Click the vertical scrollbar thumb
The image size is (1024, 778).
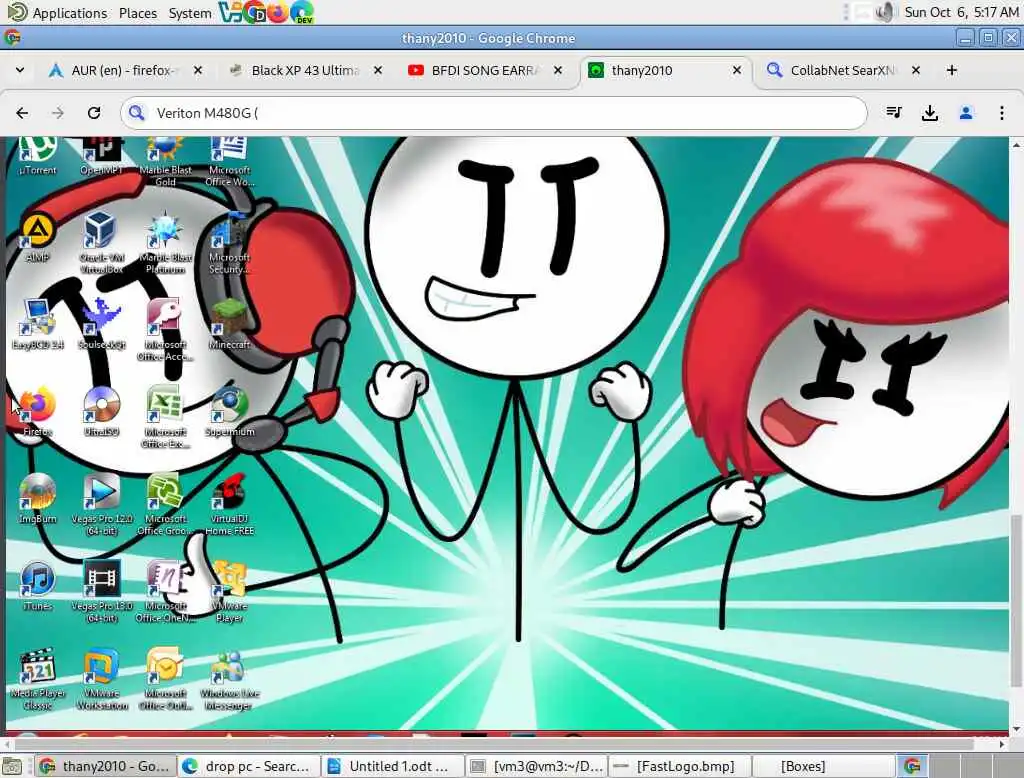[1016, 600]
